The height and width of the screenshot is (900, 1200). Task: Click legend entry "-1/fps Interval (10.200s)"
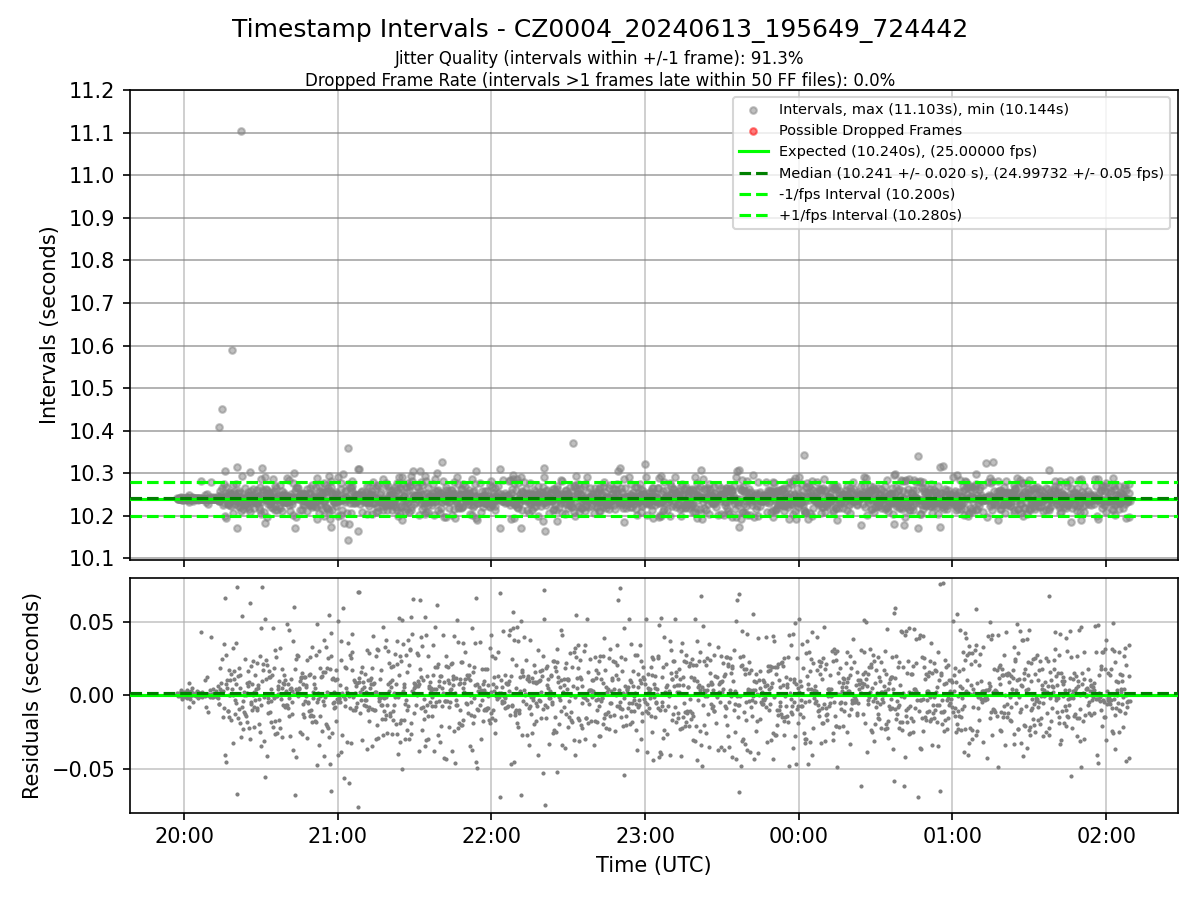click(867, 194)
